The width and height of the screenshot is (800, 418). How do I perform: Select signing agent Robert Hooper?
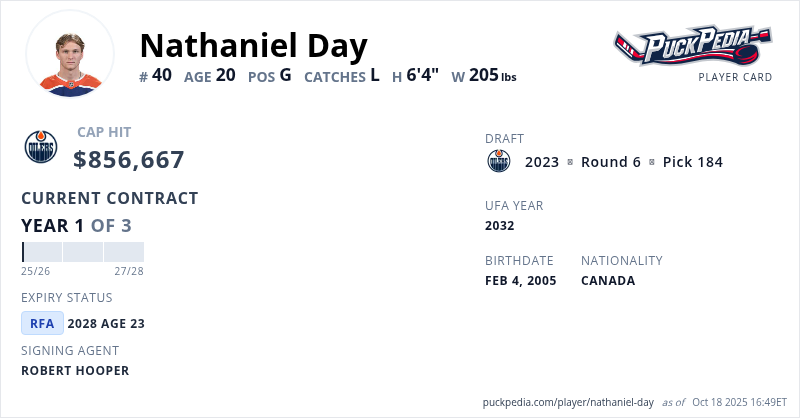(75, 371)
